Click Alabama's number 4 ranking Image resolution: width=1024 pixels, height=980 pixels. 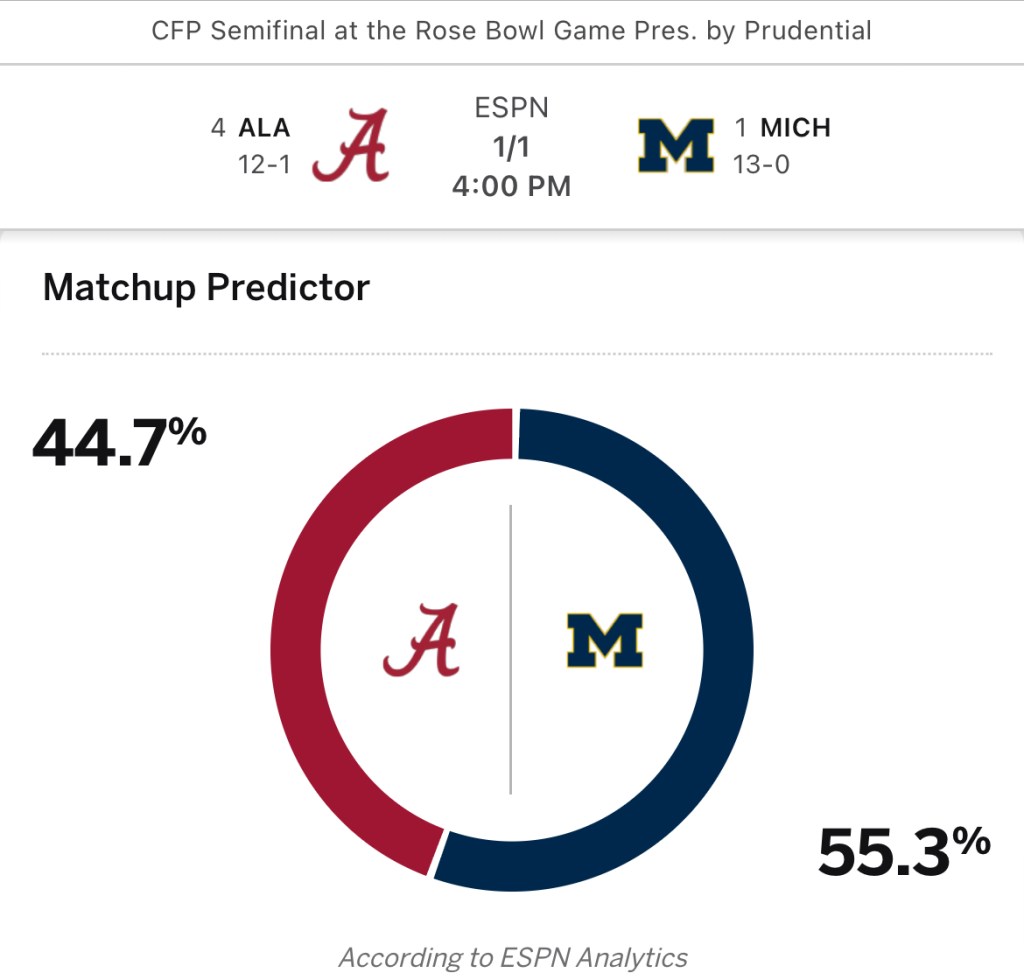pyautogui.click(x=218, y=128)
